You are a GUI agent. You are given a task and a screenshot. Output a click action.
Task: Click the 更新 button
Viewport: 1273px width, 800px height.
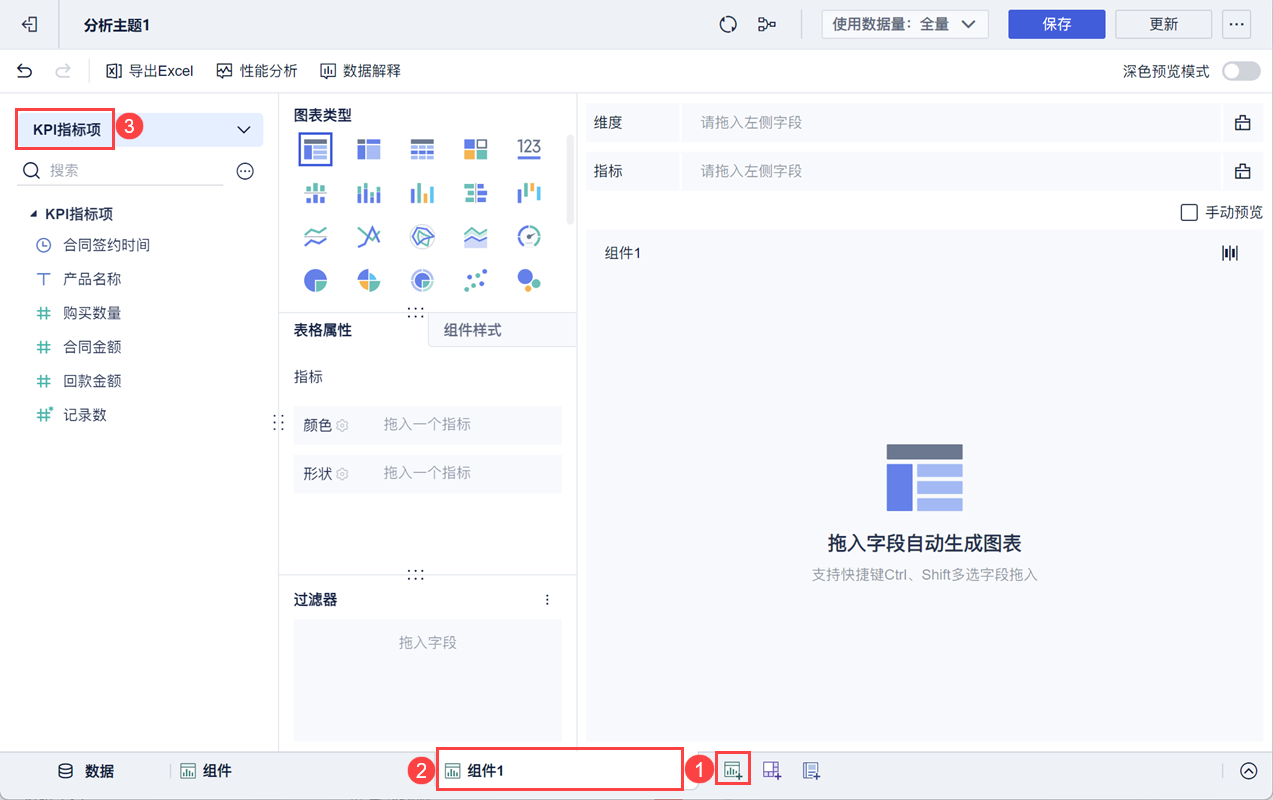1163,24
